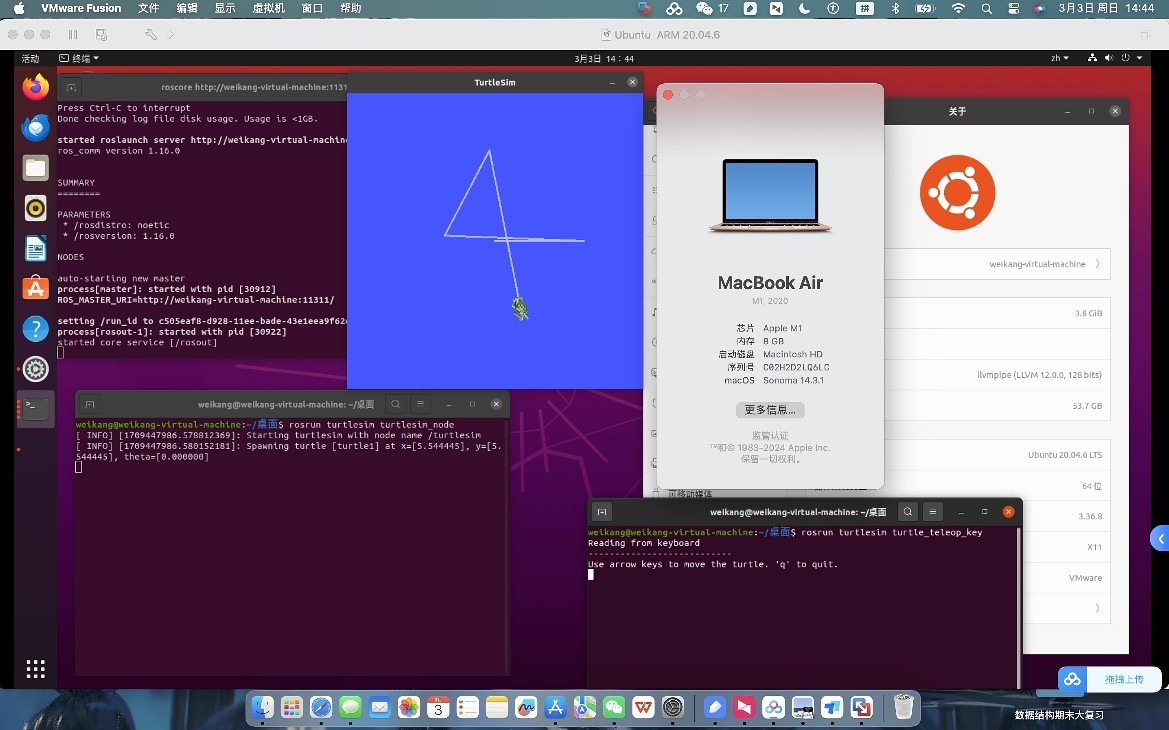The image size is (1169, 730).
Task: Open the 虚拟机 menu in menu bar
Action: point(268,8)
